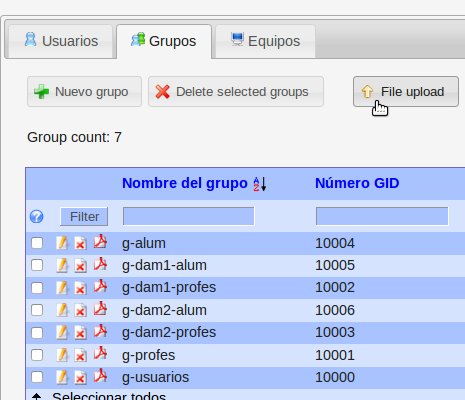The image size is (465, 400).
Task: Select the g-usuarios group name text
Action: click(155, 378)
